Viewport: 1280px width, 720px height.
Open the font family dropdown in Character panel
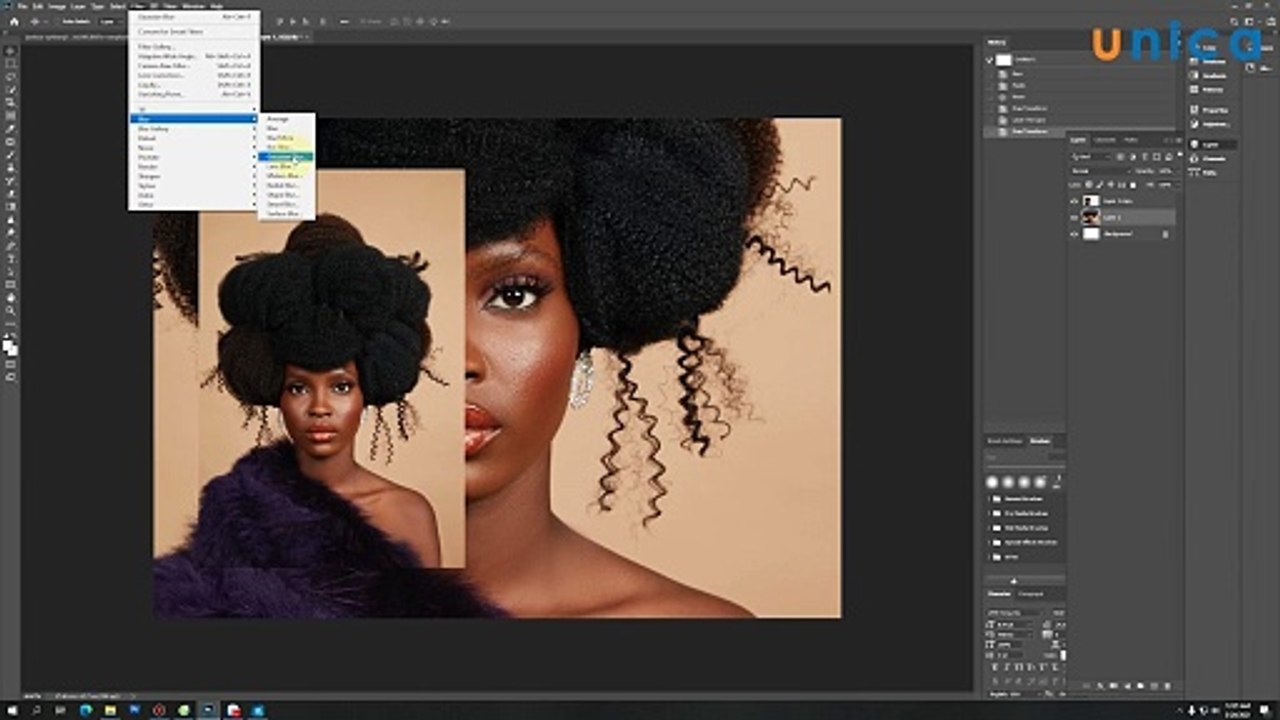click(1015, 613)
